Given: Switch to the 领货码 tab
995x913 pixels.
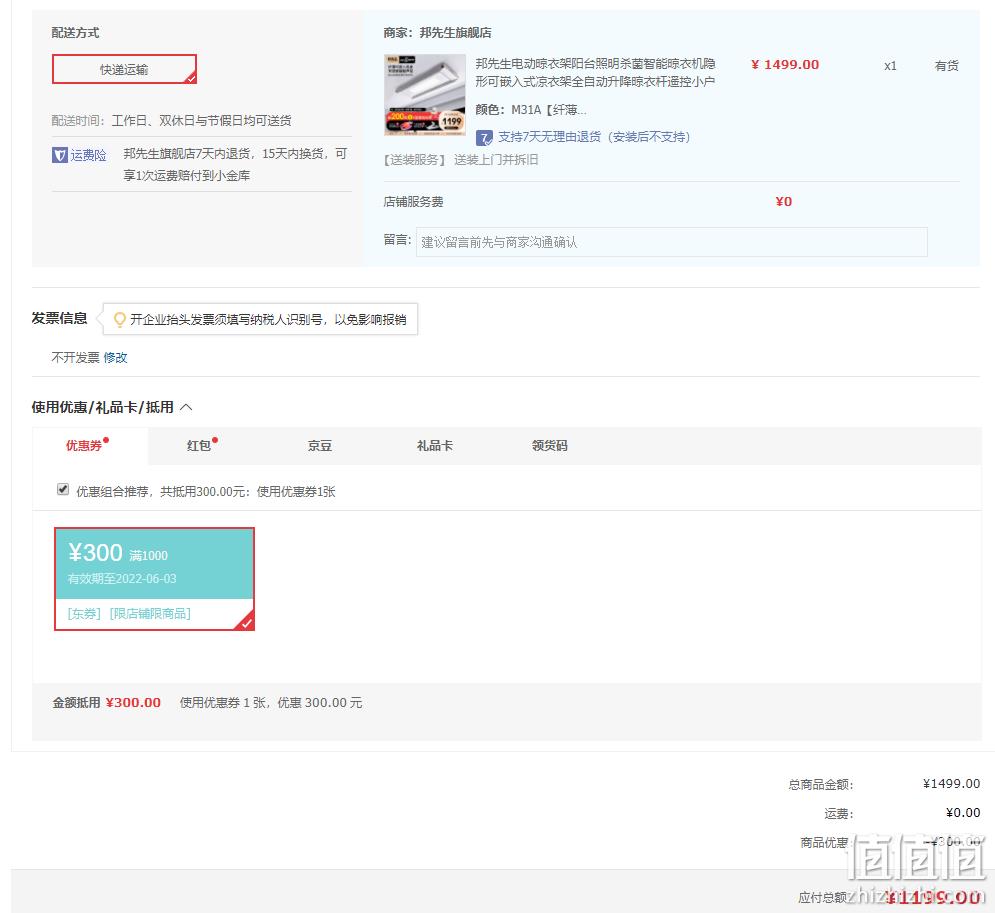Looking at the screenshot, I should [x=550, y=445].
